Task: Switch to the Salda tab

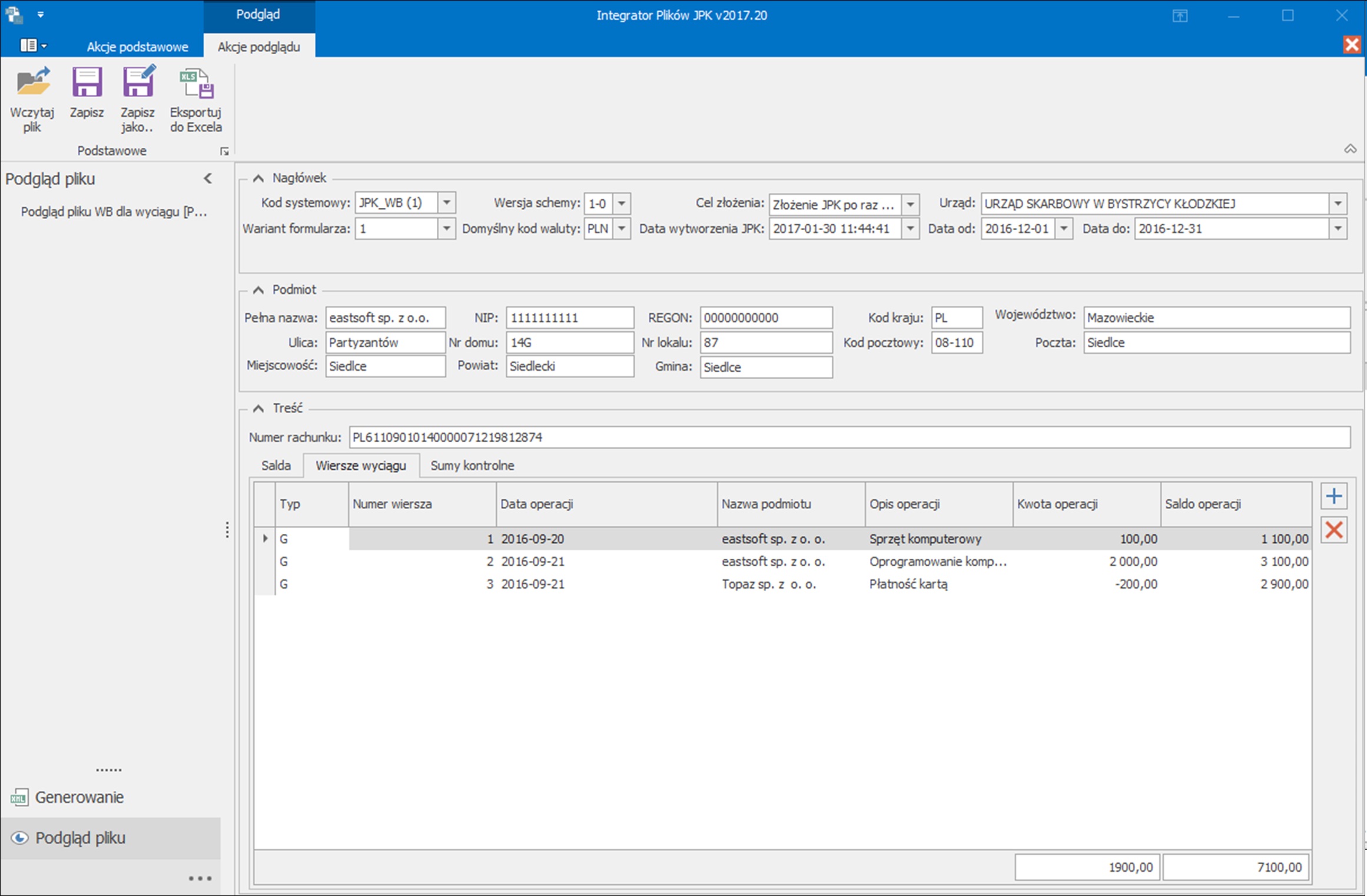Action: pyautogui.click(x=276, y=466)
